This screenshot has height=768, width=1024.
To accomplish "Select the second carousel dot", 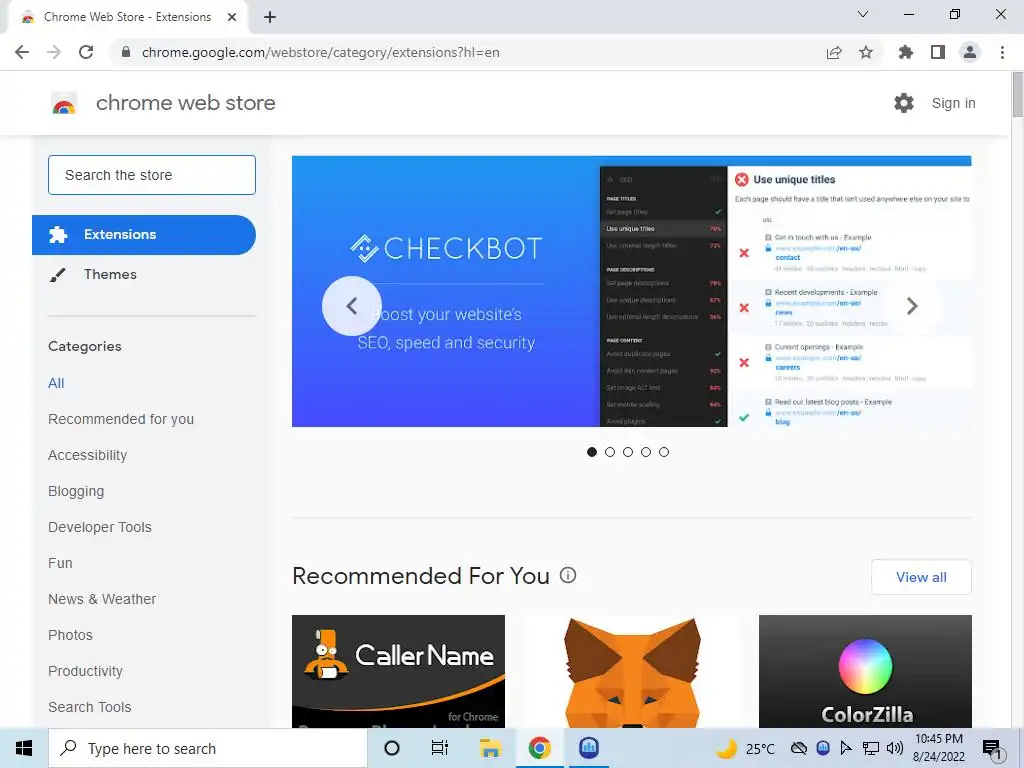I will click(610, 452).
